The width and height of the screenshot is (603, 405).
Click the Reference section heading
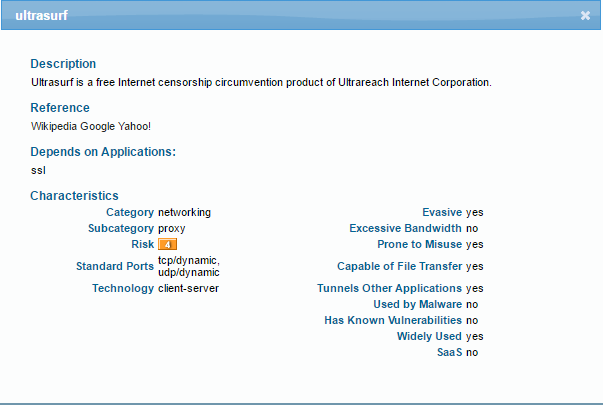coord(60,108)
